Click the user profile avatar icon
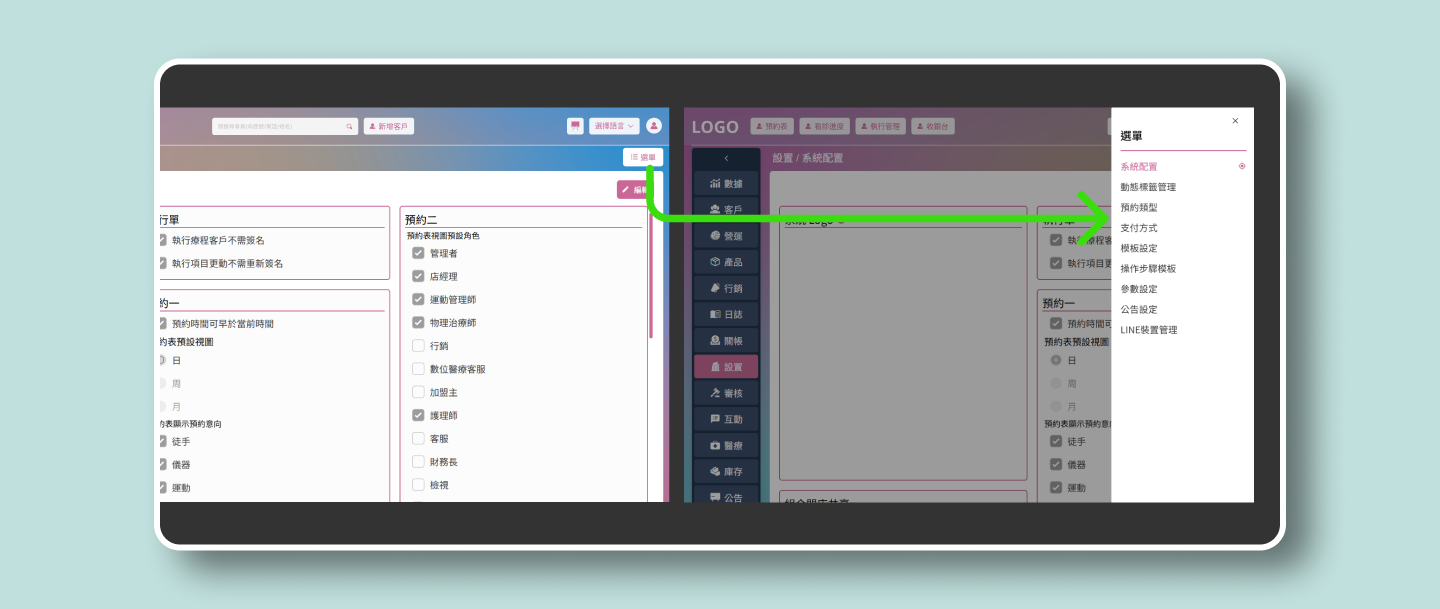Screen dimensions: 1440x609 (654, 126)
